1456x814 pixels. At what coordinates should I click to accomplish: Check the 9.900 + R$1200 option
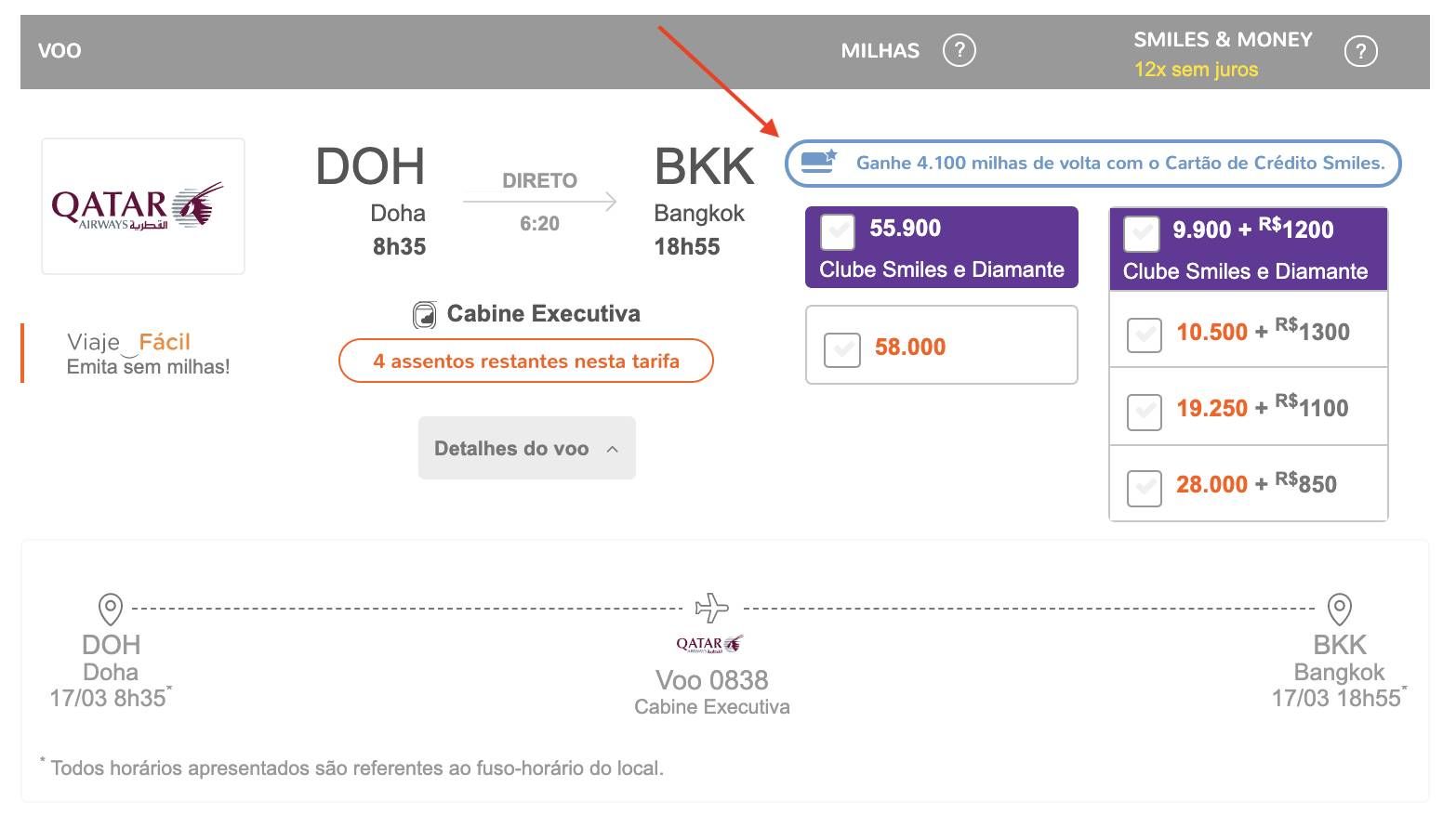click(x=1141, y=233)
